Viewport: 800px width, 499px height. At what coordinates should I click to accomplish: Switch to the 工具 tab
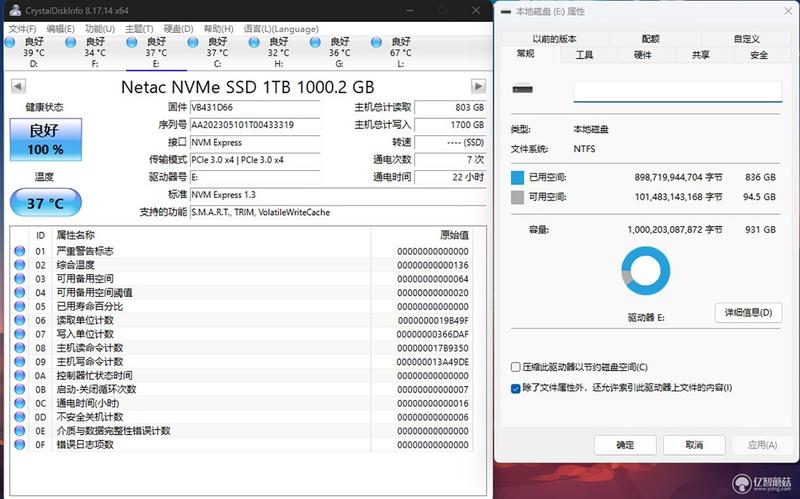click(584, 55)
